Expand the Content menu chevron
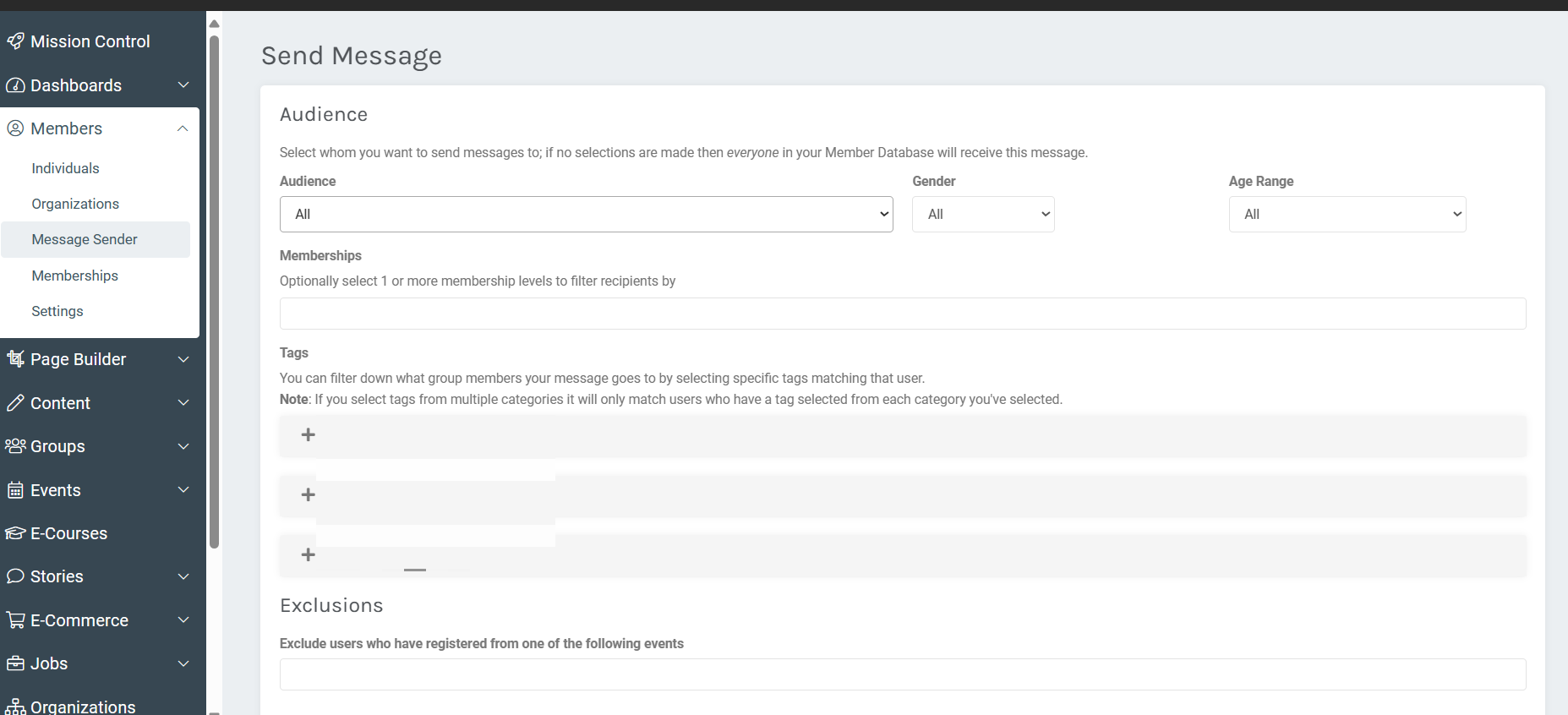 (x=183, y=403)
